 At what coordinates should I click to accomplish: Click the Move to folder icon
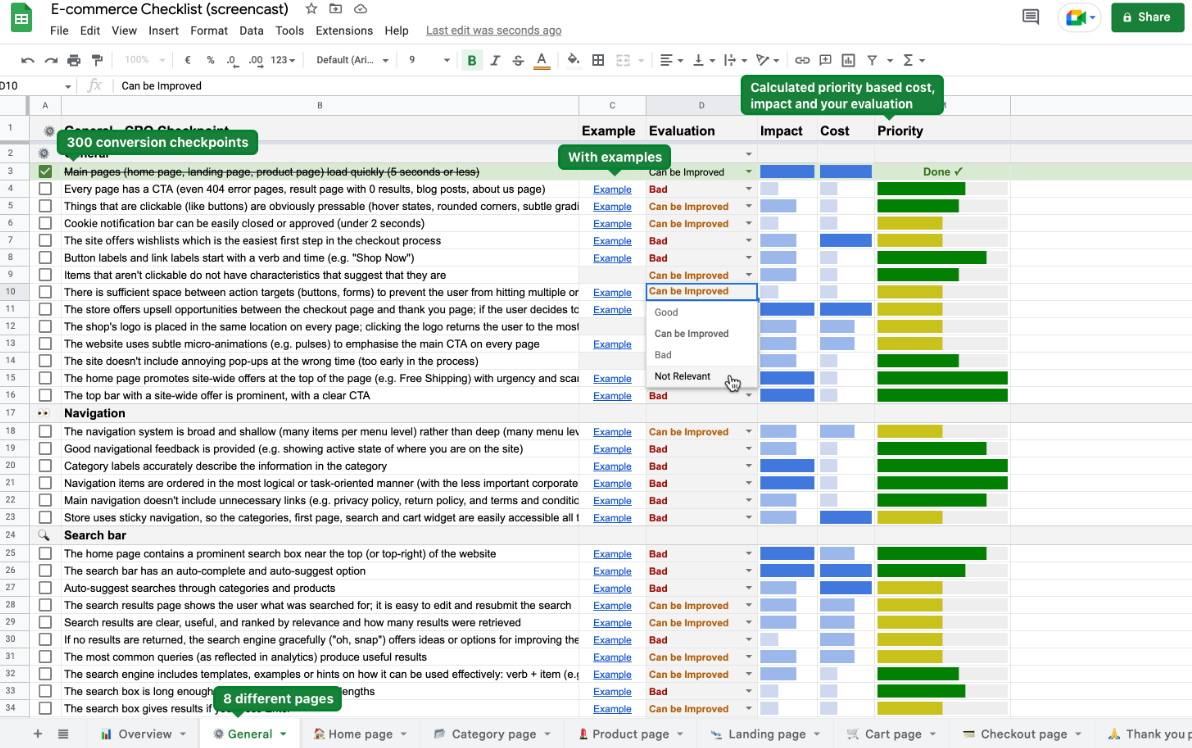pos(335,9)
